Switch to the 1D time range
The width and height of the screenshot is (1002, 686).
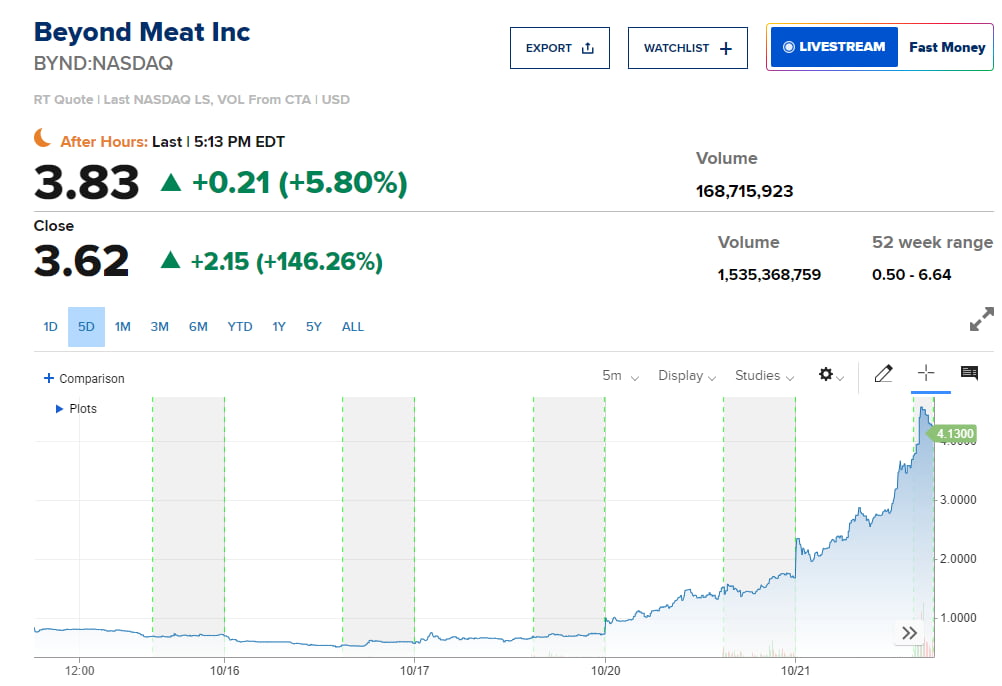[x=50, y=327]
